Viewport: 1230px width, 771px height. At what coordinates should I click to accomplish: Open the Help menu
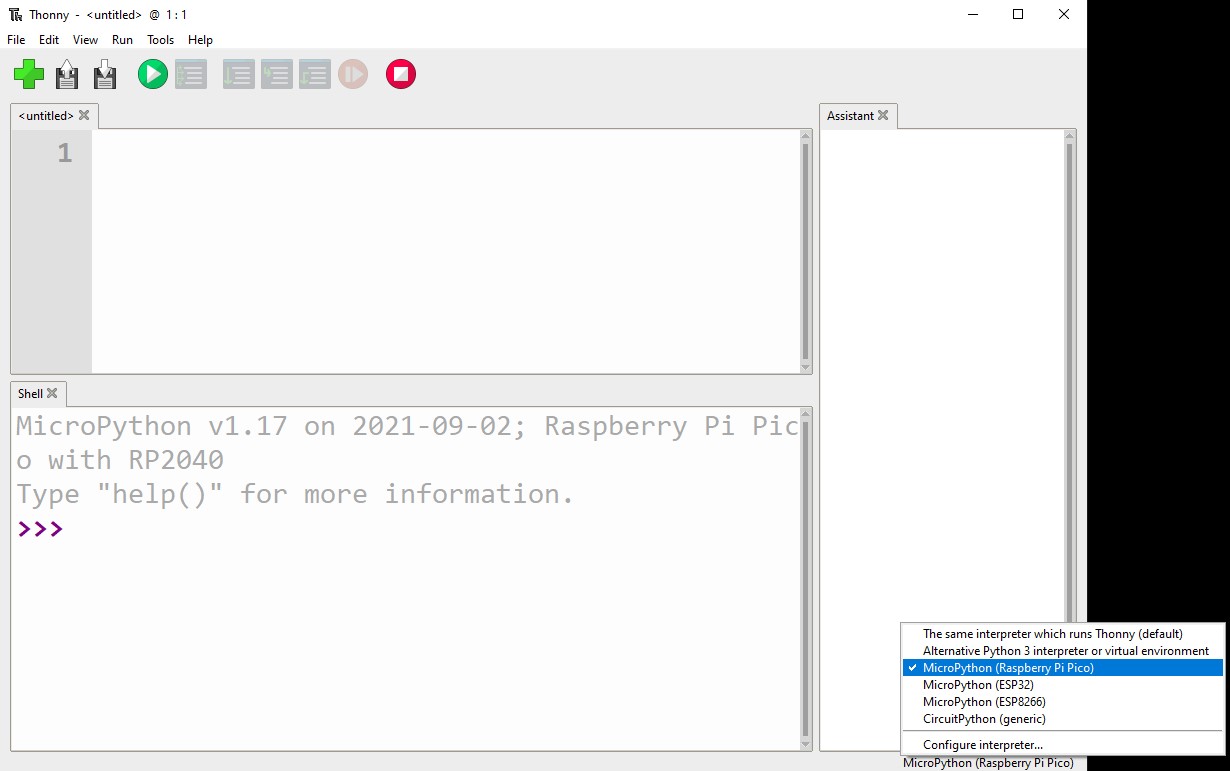pos(201,40)
